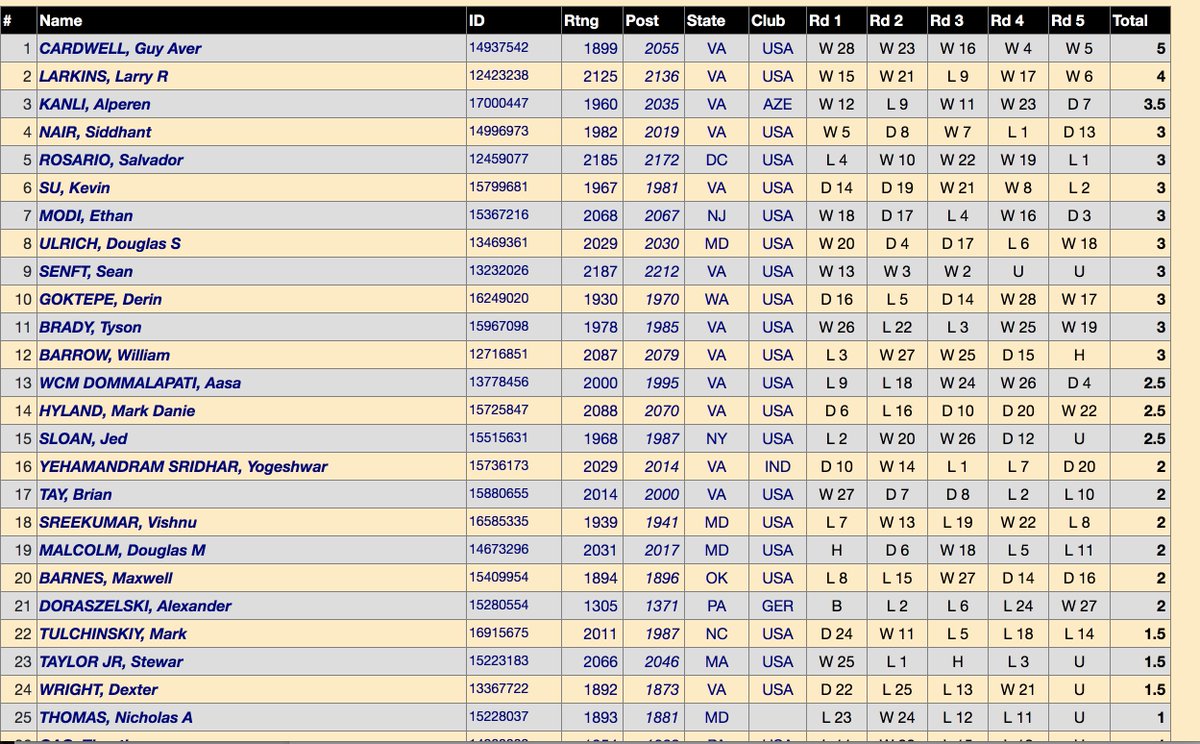Select the Rd 1 column header

(824, 20)
